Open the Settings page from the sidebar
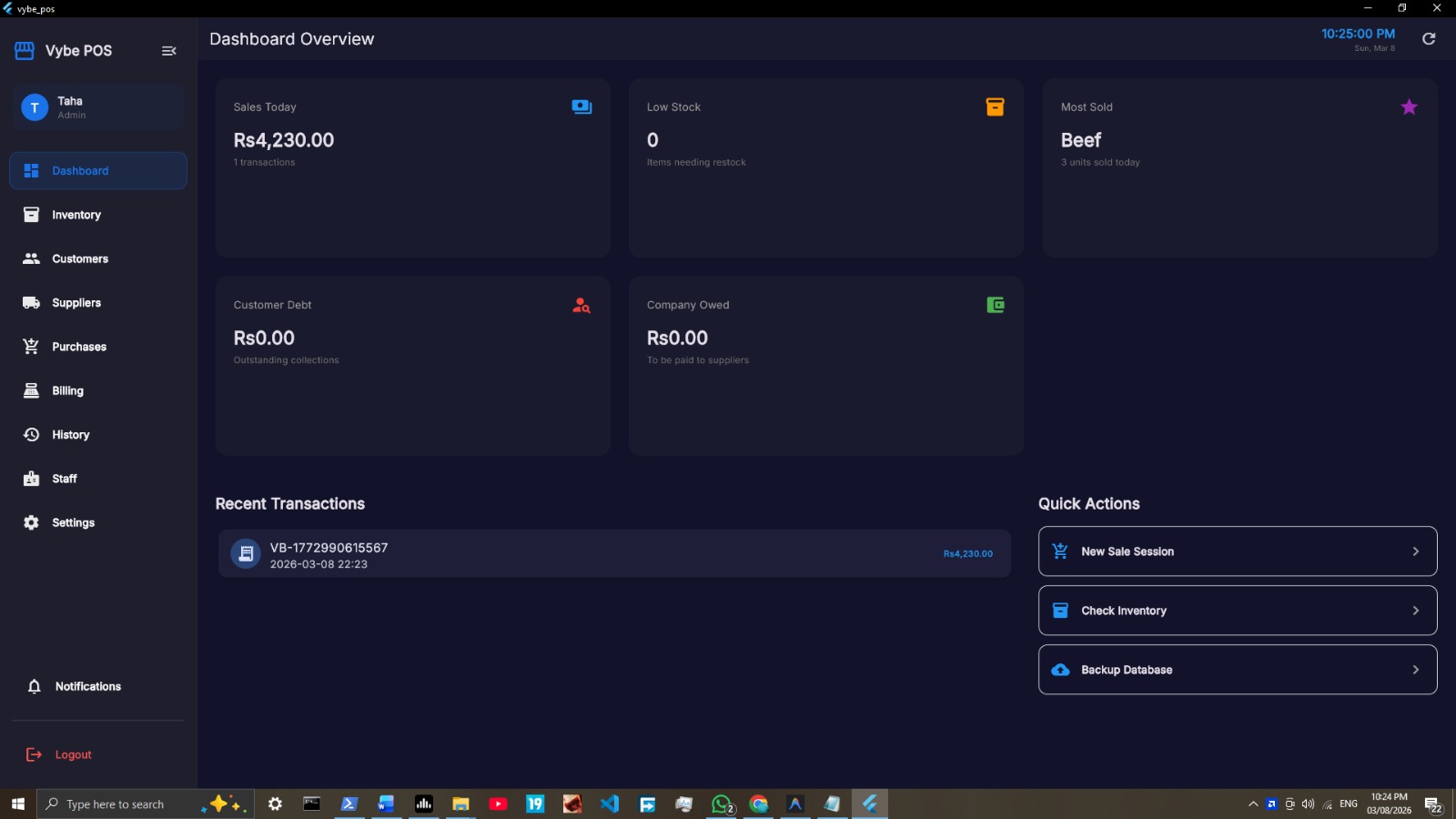This screenshot has width=1456, height=819. coord(73,523)
